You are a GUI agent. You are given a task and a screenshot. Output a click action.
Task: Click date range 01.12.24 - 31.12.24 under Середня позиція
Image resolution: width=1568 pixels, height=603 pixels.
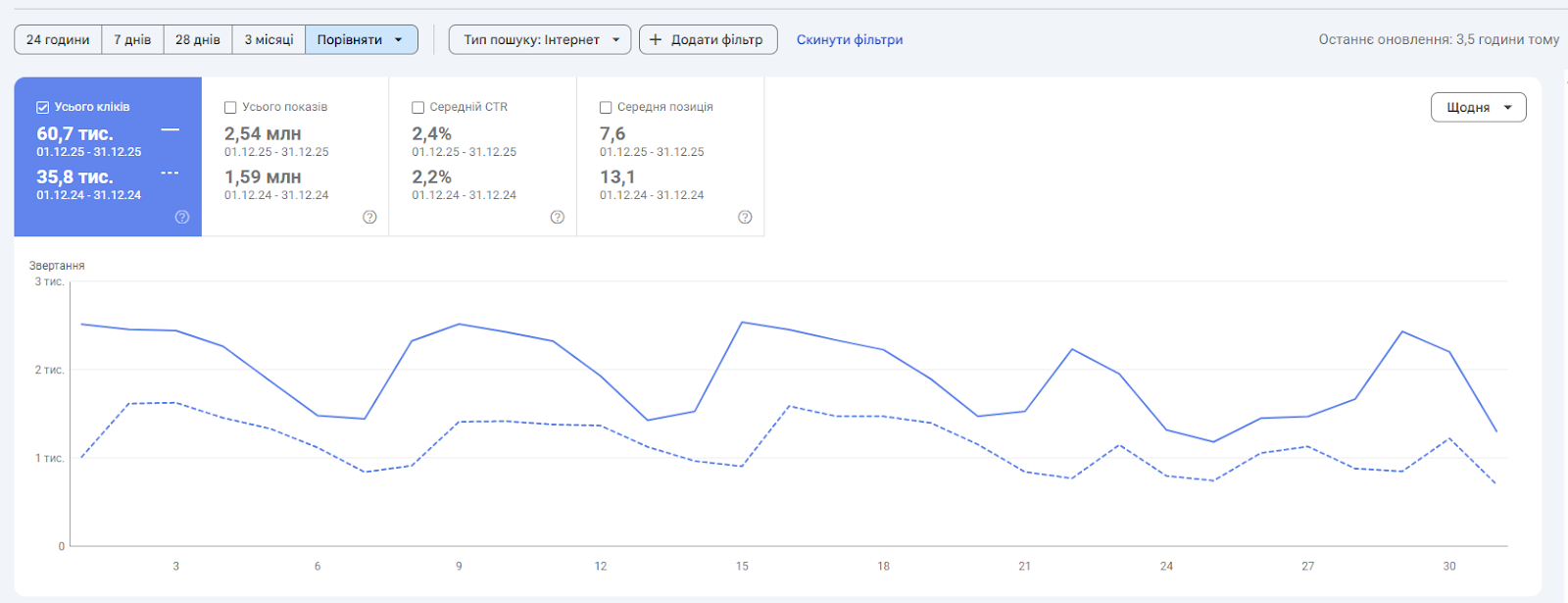(x=652, y=195)
